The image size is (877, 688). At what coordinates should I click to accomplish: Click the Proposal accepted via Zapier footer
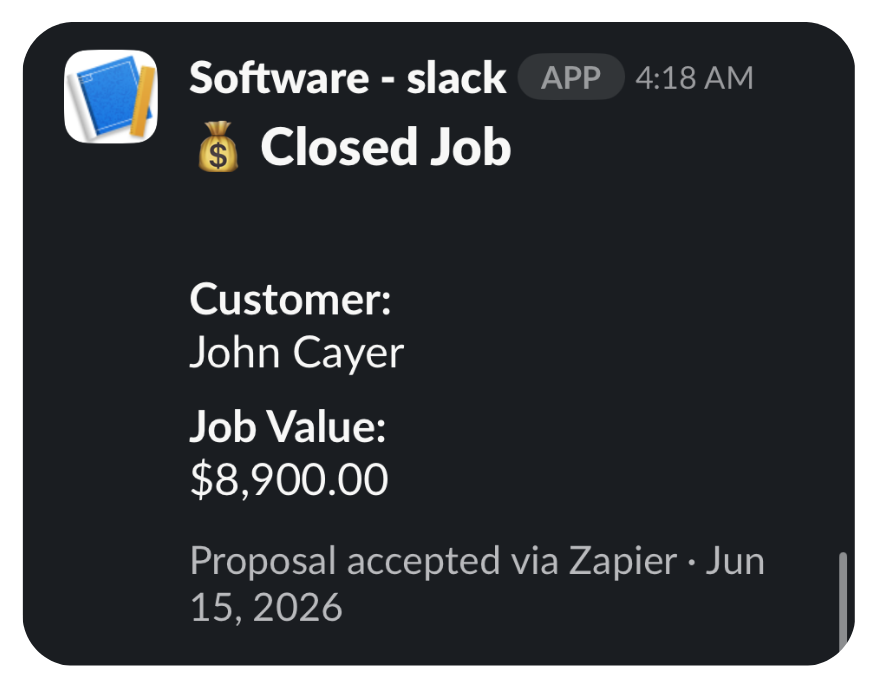coord(433,560)
